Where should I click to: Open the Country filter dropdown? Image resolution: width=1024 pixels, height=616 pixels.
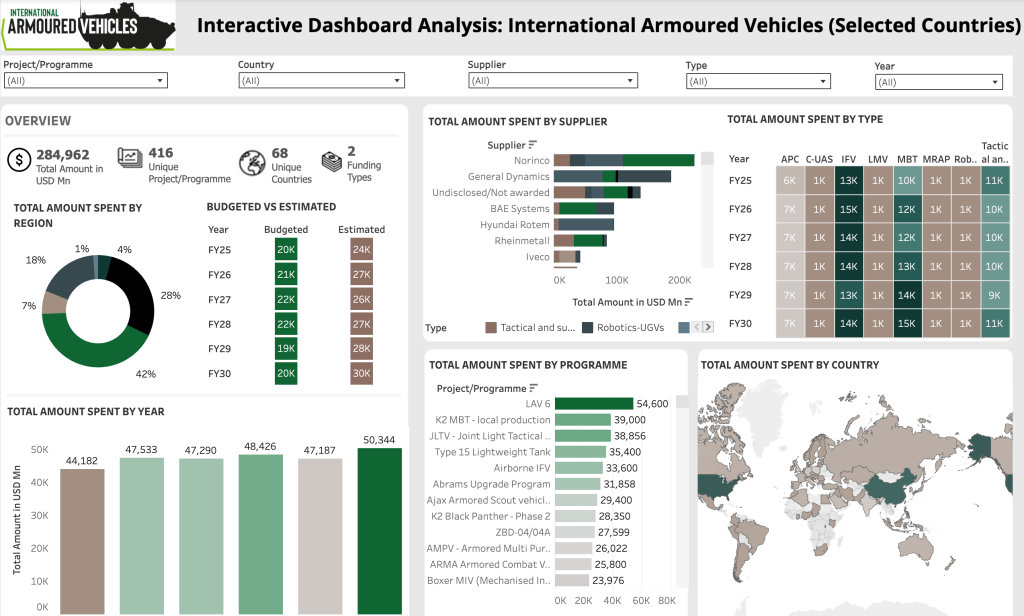[x=321, y=80]
